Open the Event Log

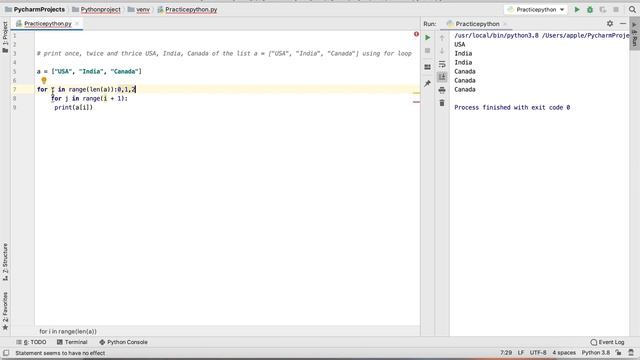607,342
